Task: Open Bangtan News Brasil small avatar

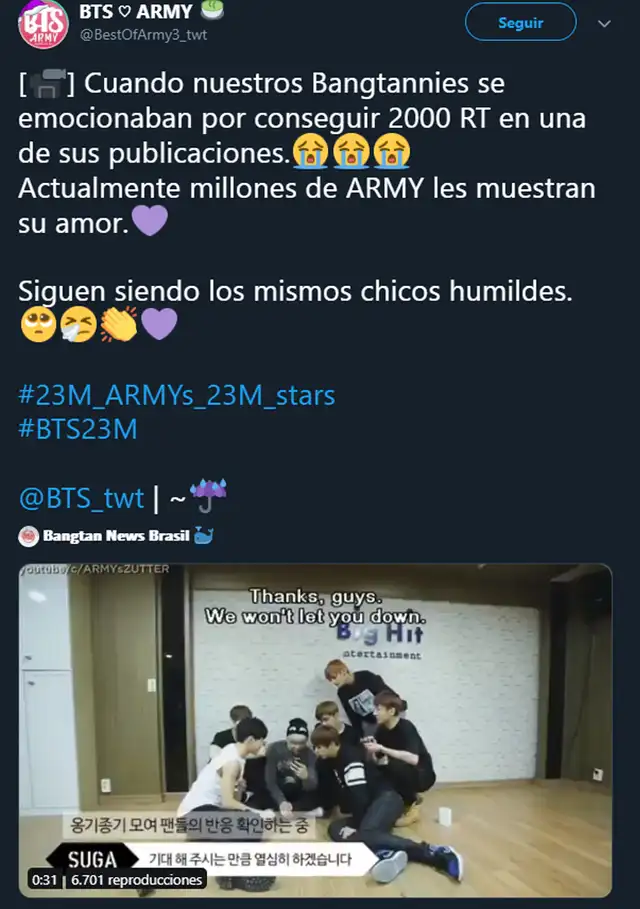Action: pos(28,537)
